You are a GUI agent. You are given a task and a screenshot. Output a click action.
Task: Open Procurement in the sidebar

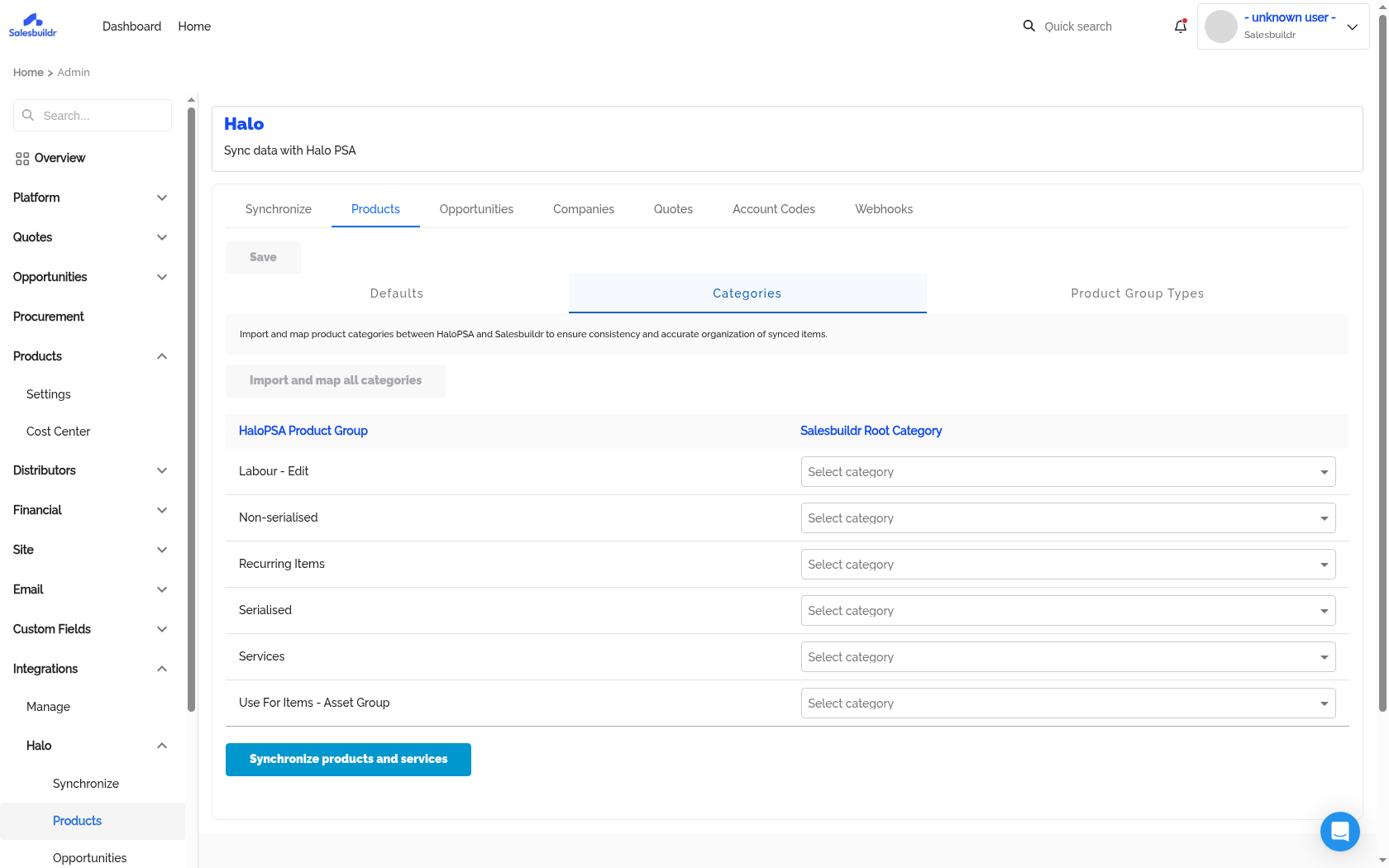[x=49, y=317]
